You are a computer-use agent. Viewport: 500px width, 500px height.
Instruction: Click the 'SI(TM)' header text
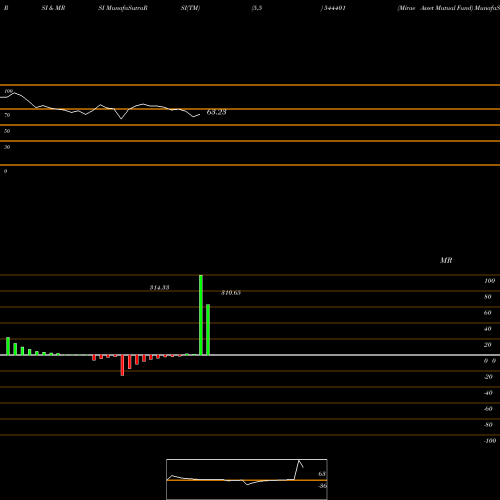coord(190,8)
